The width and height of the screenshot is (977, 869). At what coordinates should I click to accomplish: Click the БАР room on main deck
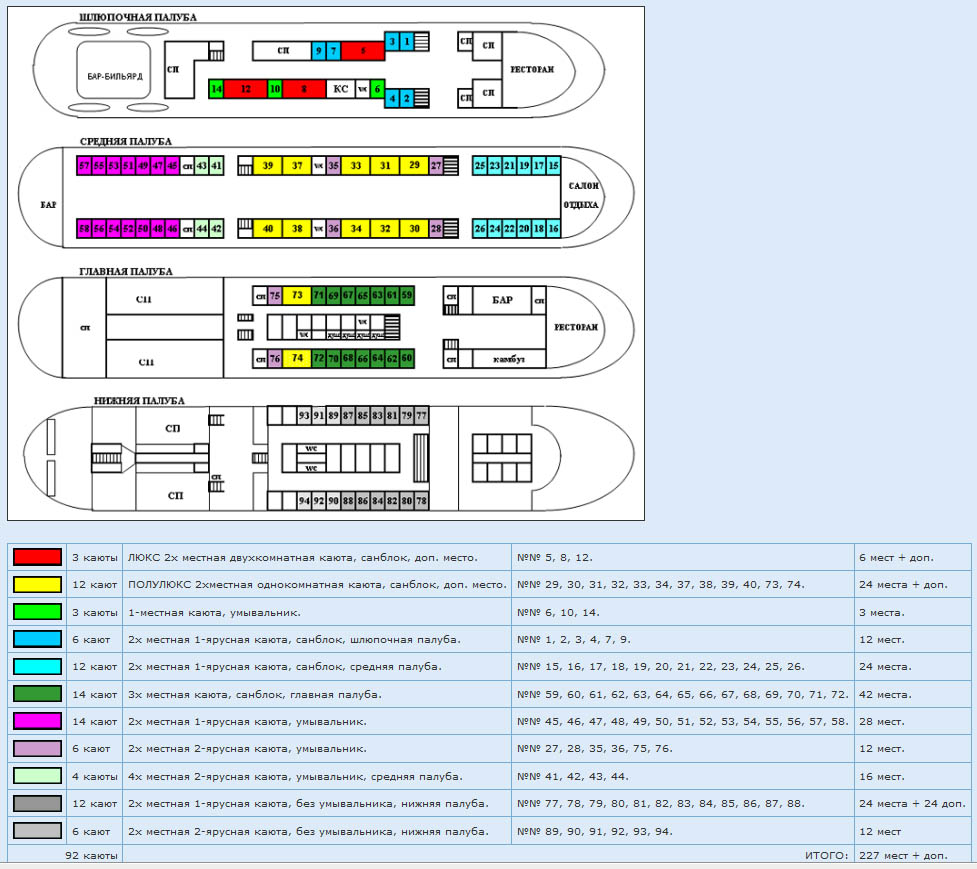tap(502, 300)
